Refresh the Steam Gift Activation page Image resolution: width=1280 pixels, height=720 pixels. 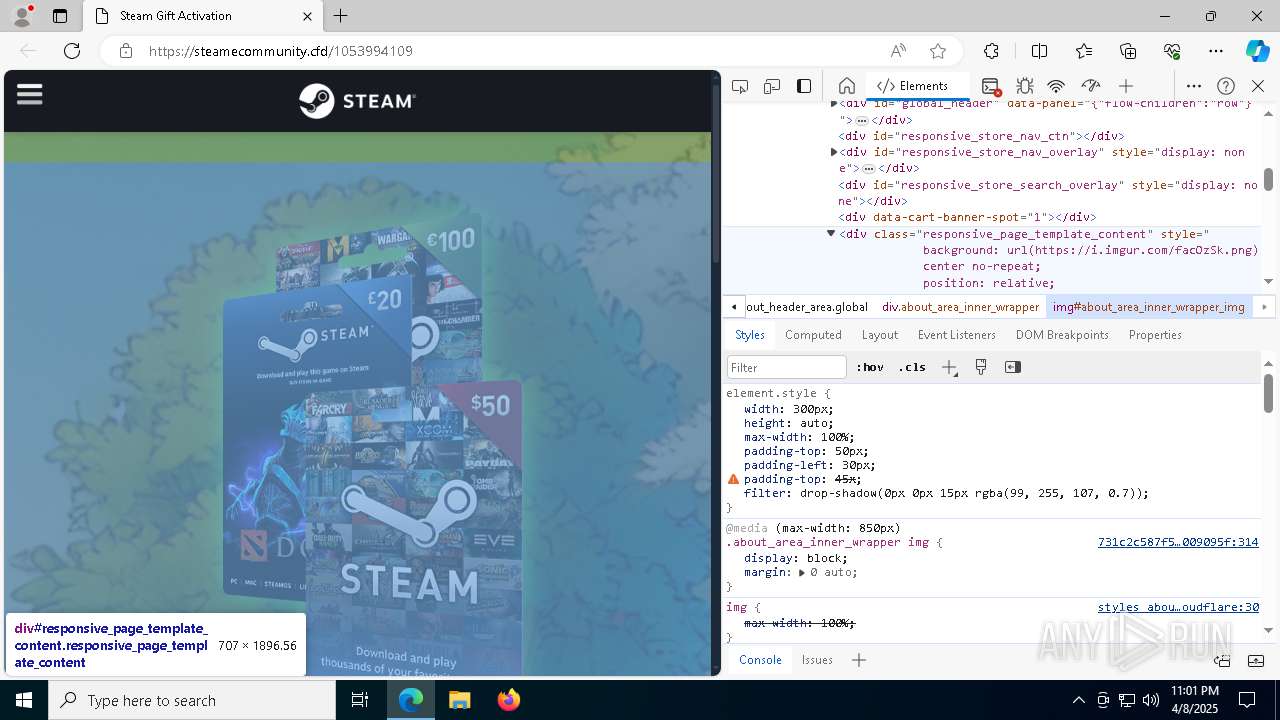(72, 51)
